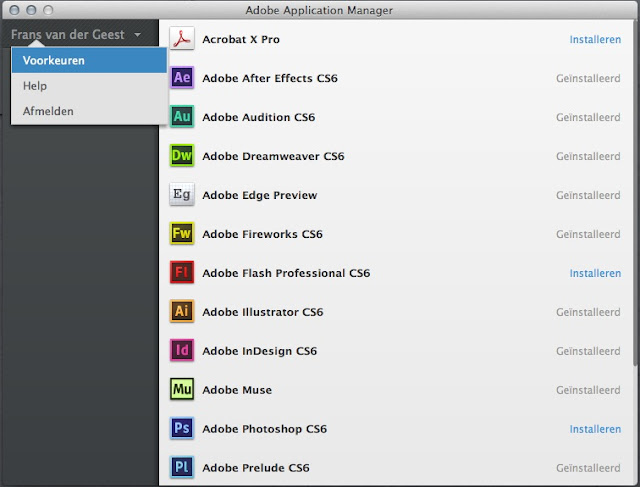Click the Edge Preview Eg icon
This screenshot has width=640, height=487.
pyautogui.click(x=182, y=194)
